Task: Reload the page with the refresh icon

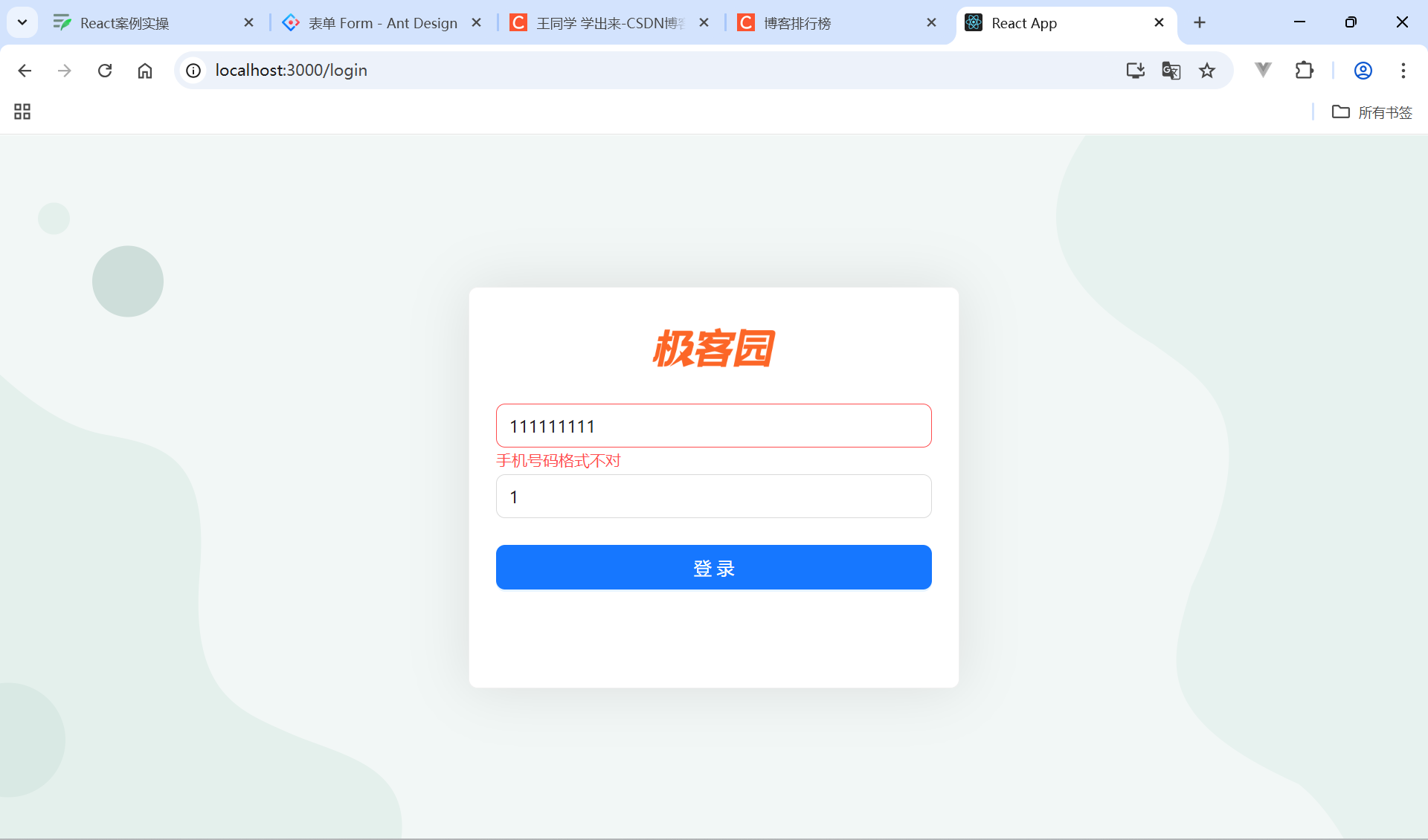Action: (x=105, y=71)
